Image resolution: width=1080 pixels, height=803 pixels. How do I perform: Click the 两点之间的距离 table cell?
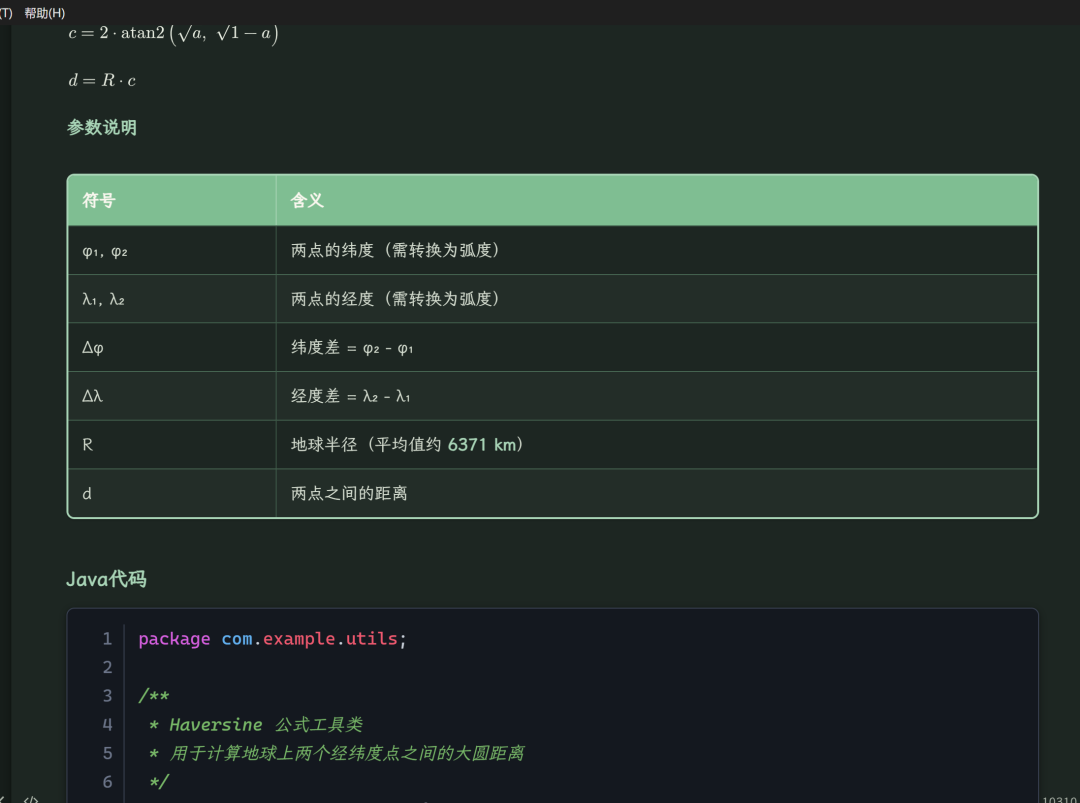656,494
